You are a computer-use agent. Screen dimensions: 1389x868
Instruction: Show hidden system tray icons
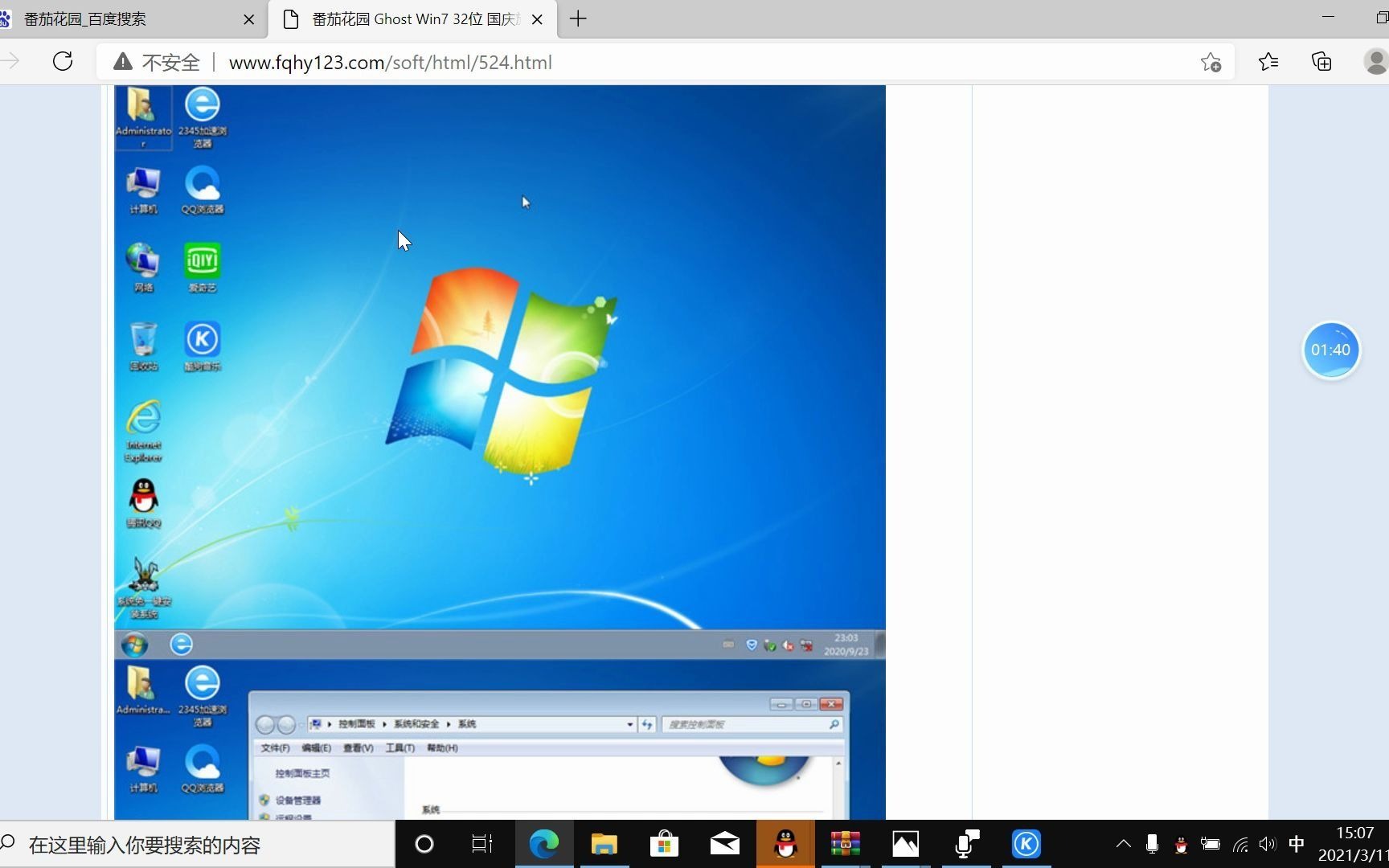[x=1124, y=844]
